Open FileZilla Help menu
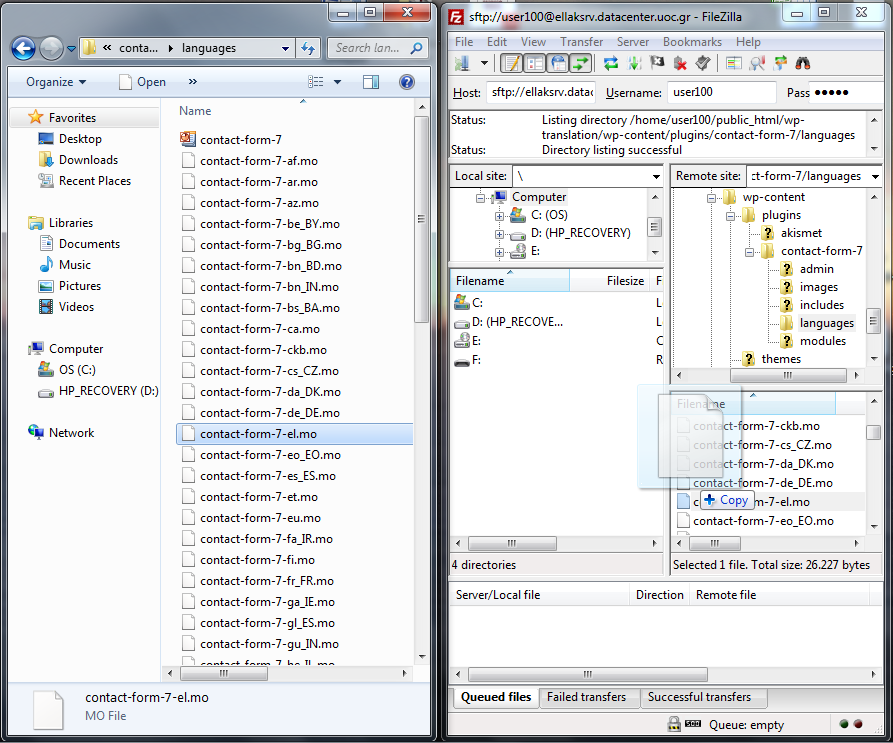The image size is (893, 743). pos(748,42)
